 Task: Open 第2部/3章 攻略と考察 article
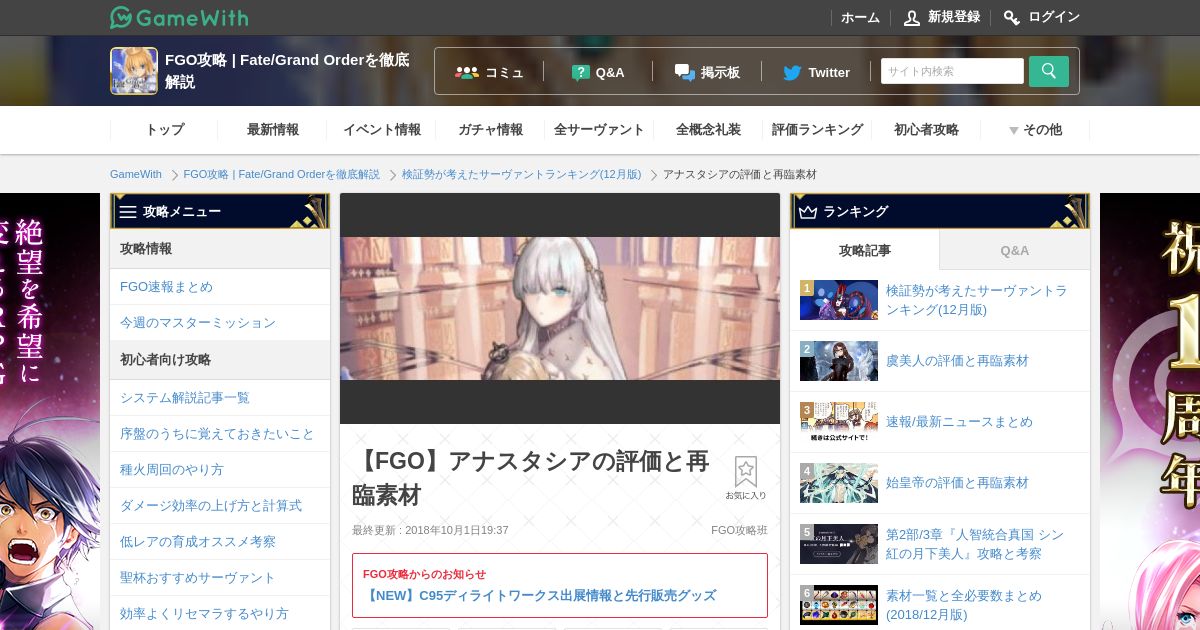[x=975, y=544]
